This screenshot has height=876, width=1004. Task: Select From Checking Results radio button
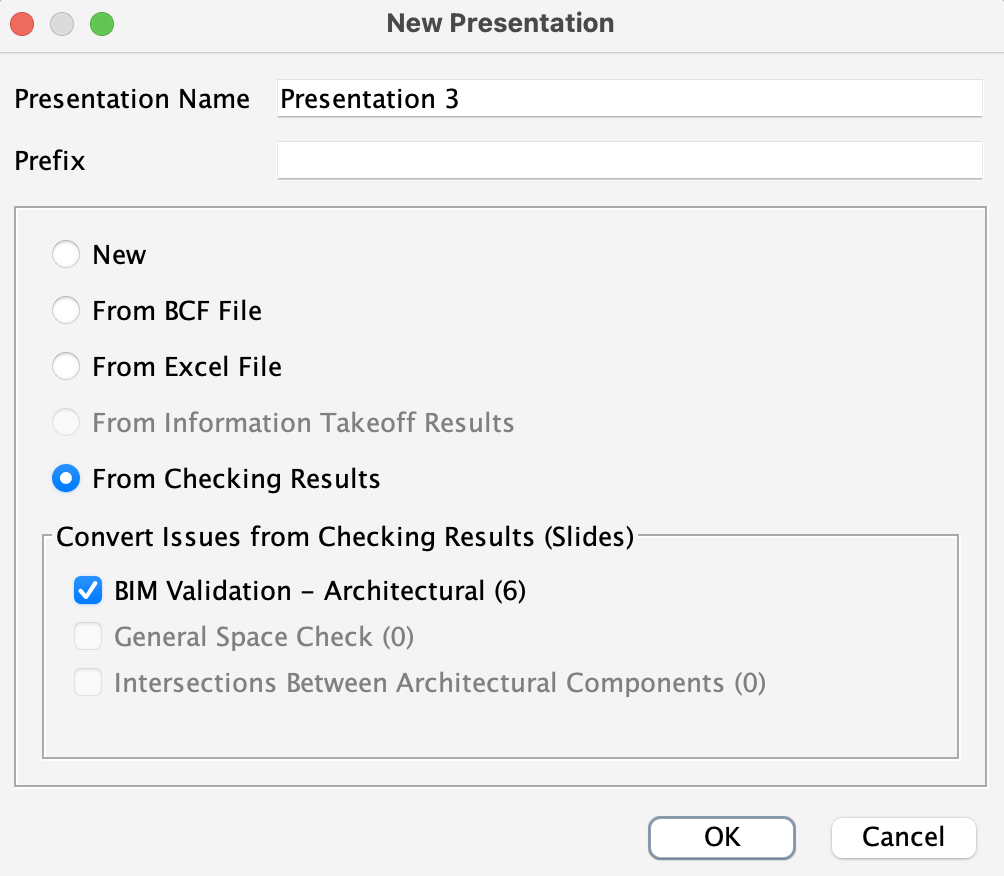point(66,478)
